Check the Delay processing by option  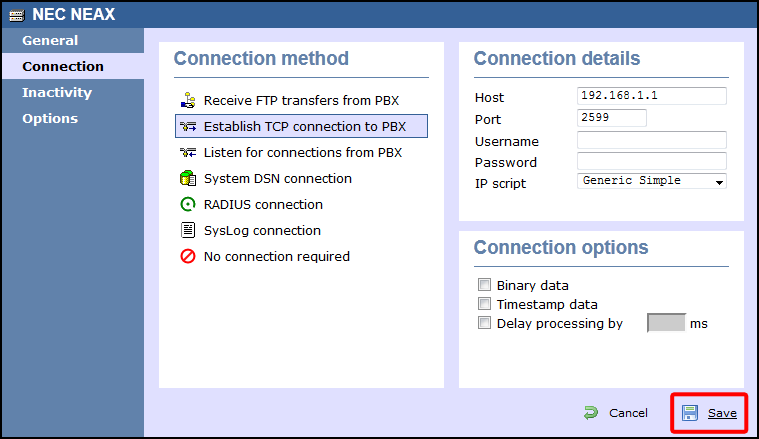tap(485, 323)
